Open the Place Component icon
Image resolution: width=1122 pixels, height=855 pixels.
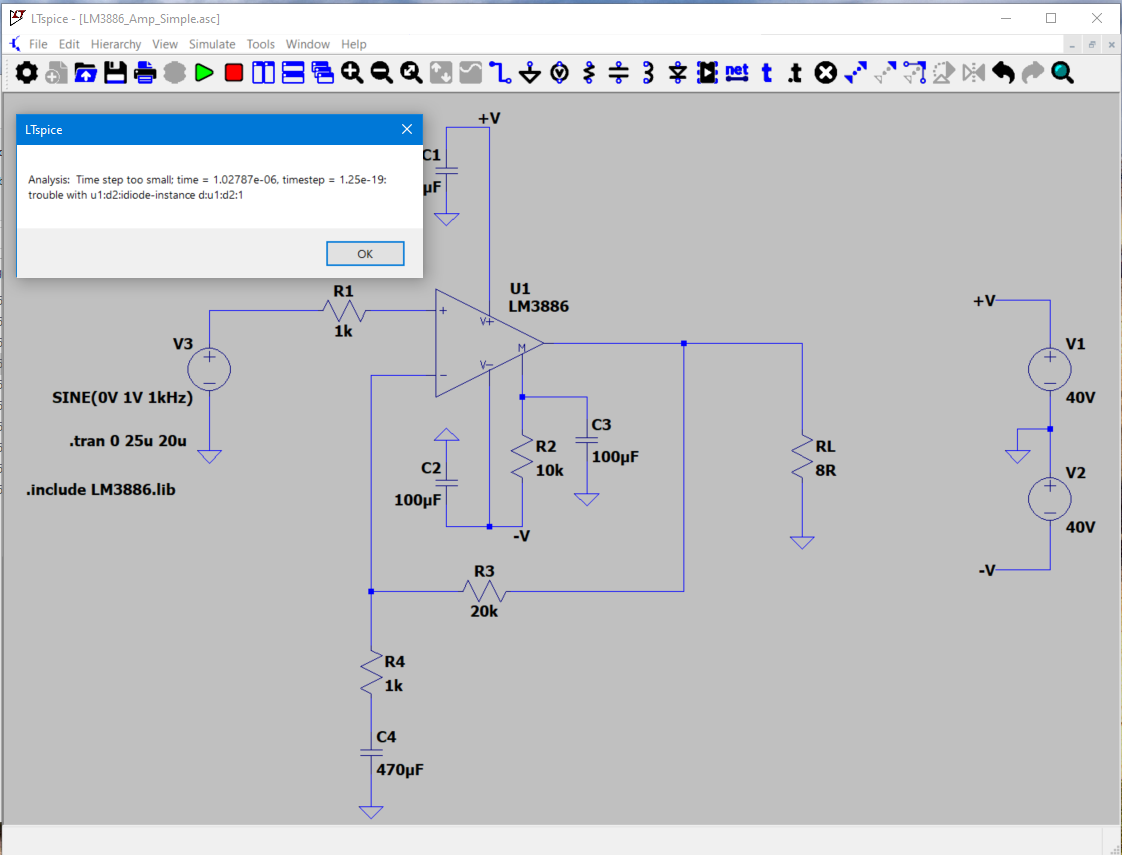(707, 72)
